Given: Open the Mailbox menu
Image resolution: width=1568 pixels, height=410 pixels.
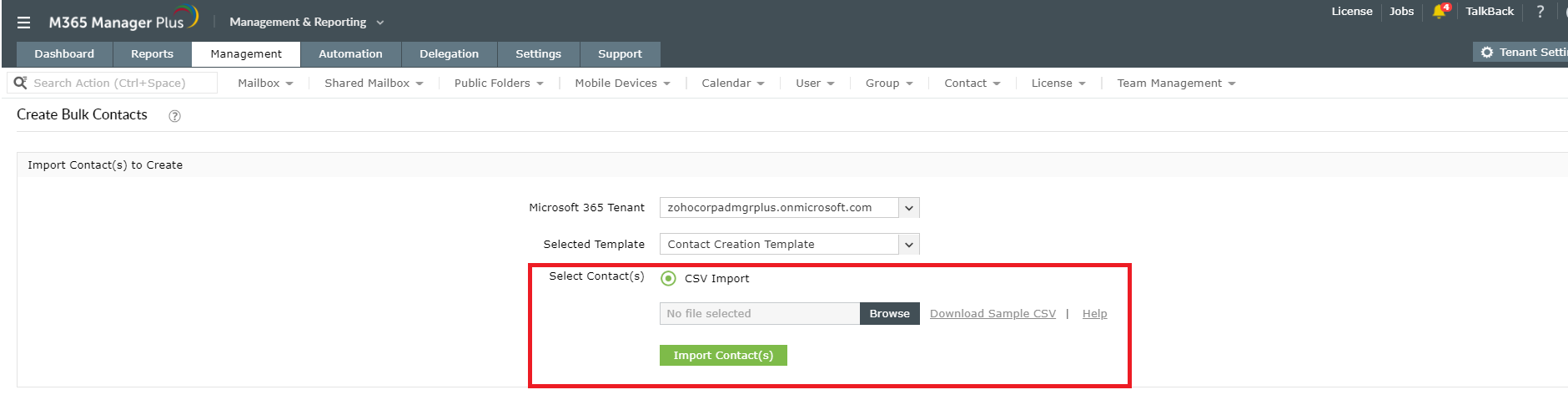Looking at the screenshot, I should point(264,84).
